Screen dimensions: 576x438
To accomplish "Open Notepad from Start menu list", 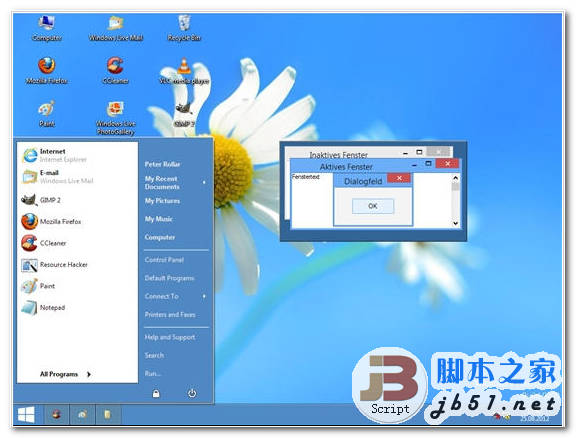I will tap(43, 308).
